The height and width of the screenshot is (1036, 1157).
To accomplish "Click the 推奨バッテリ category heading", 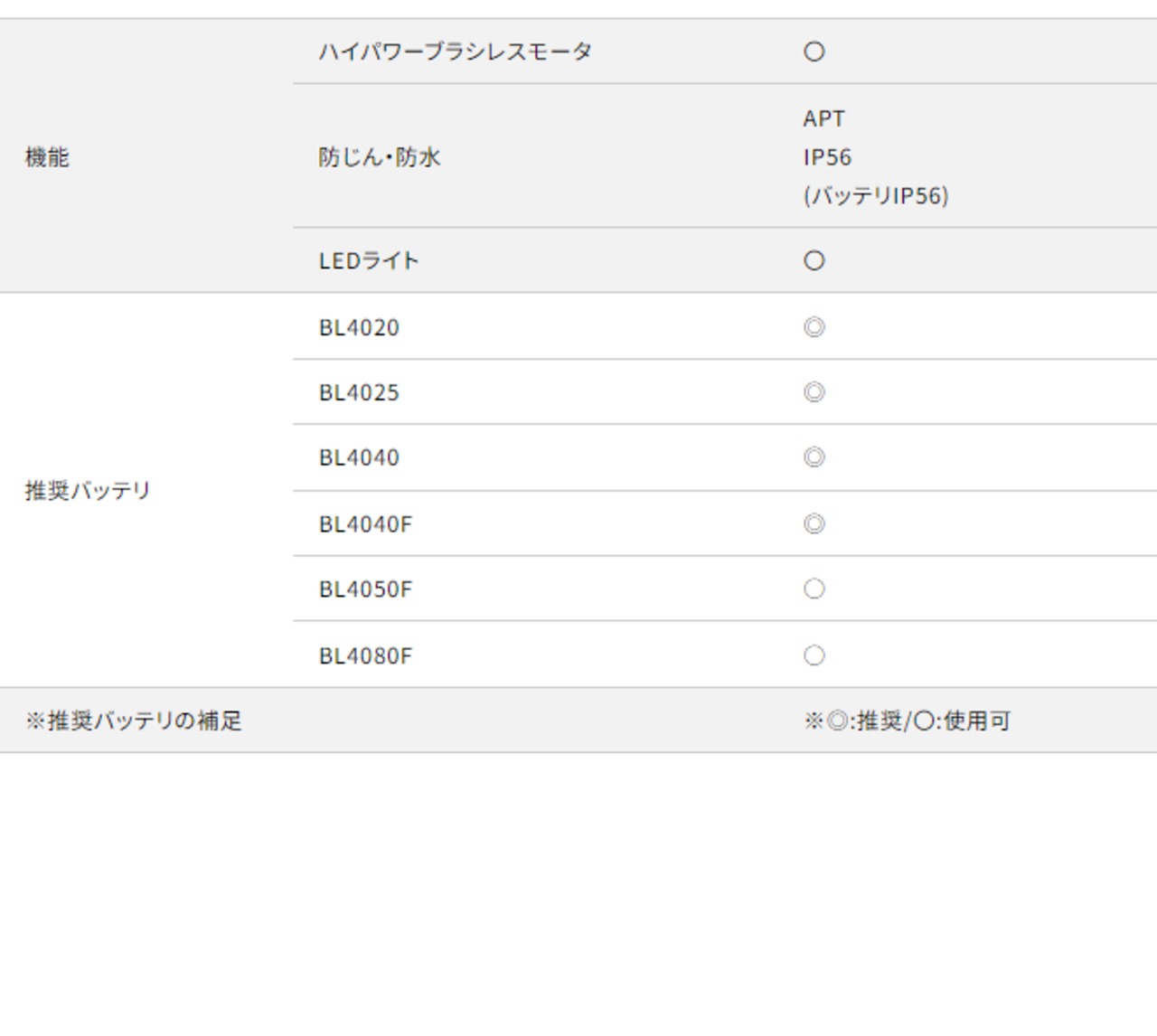I will click(88, 491).
